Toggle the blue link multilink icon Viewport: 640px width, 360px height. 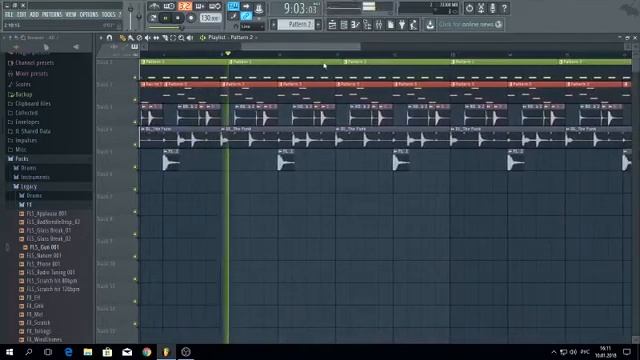pos(246,16)
